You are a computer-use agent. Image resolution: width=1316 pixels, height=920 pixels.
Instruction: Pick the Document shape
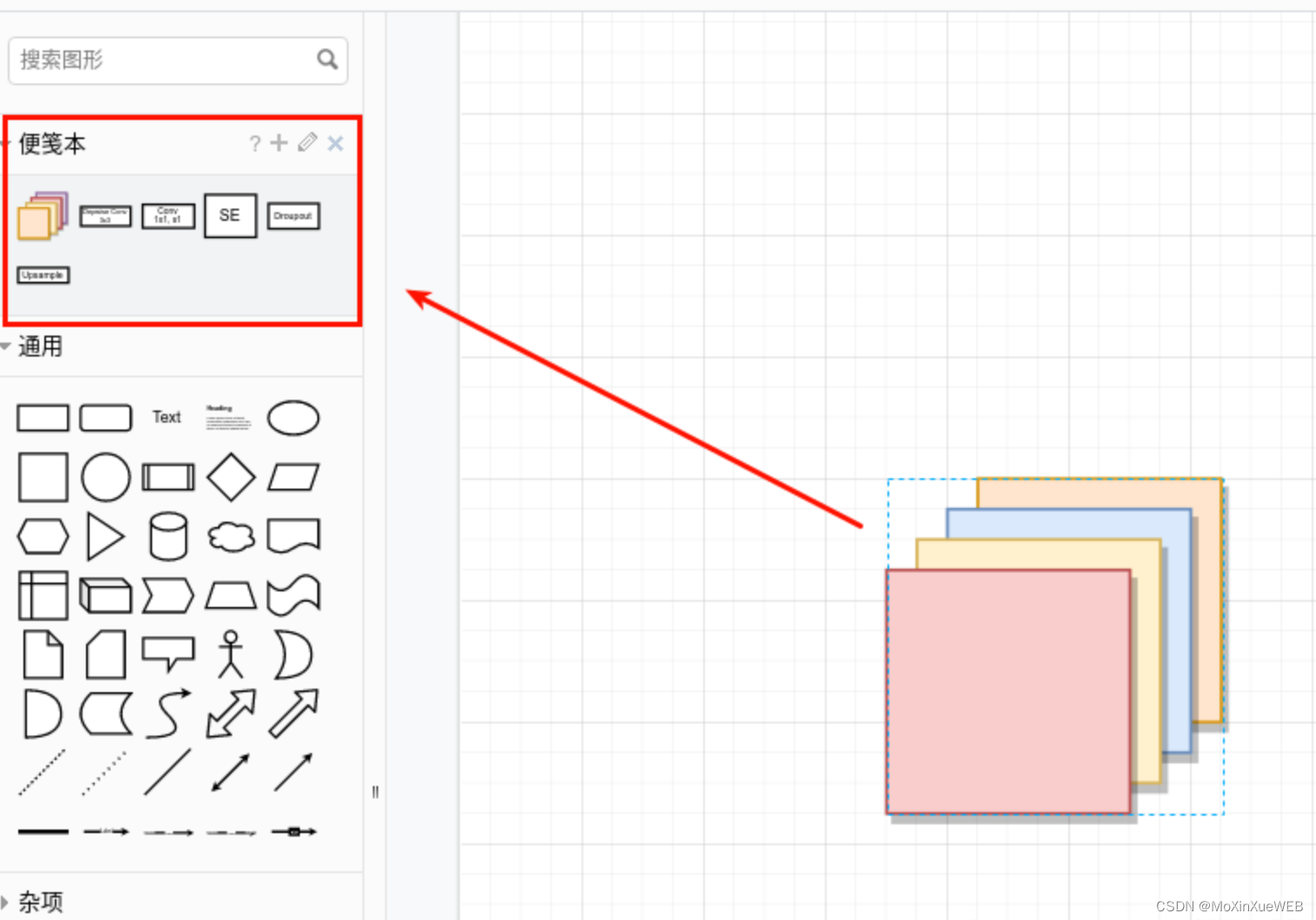coord(293,537)
